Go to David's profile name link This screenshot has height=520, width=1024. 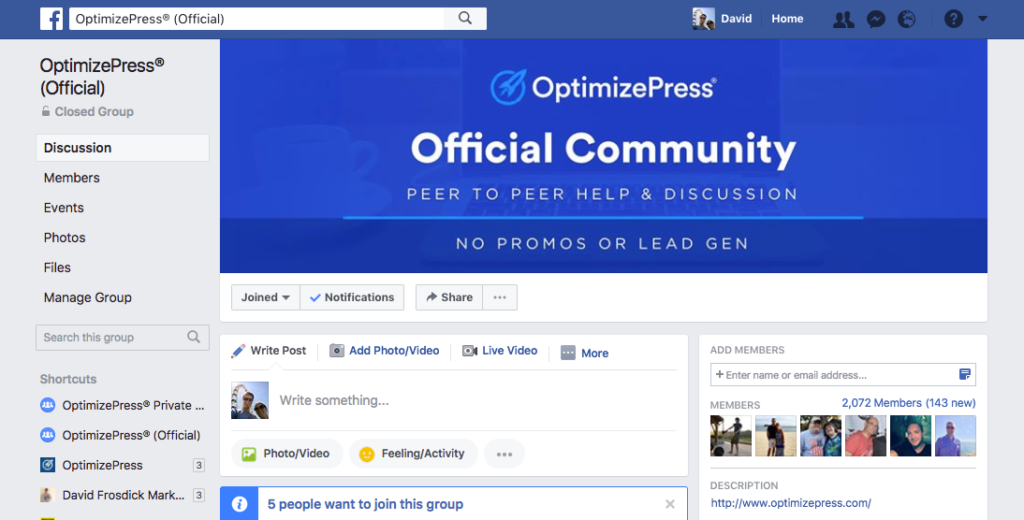click(736, 19)
